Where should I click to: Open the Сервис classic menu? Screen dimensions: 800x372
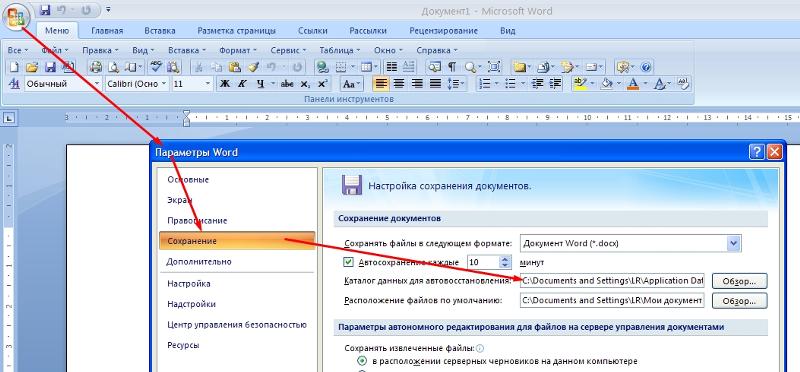click(x=288, y=51)
